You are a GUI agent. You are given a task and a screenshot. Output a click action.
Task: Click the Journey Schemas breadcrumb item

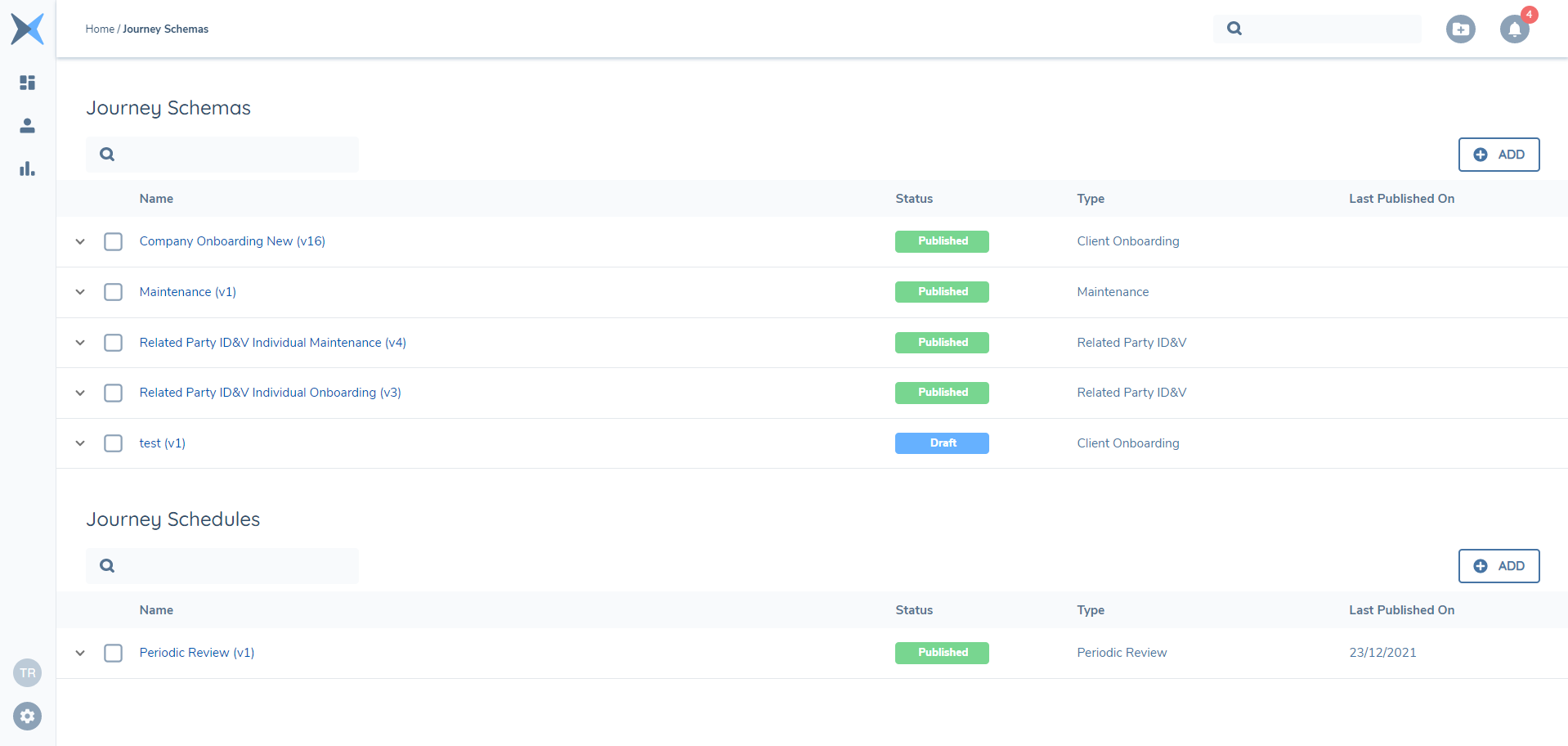165,29
